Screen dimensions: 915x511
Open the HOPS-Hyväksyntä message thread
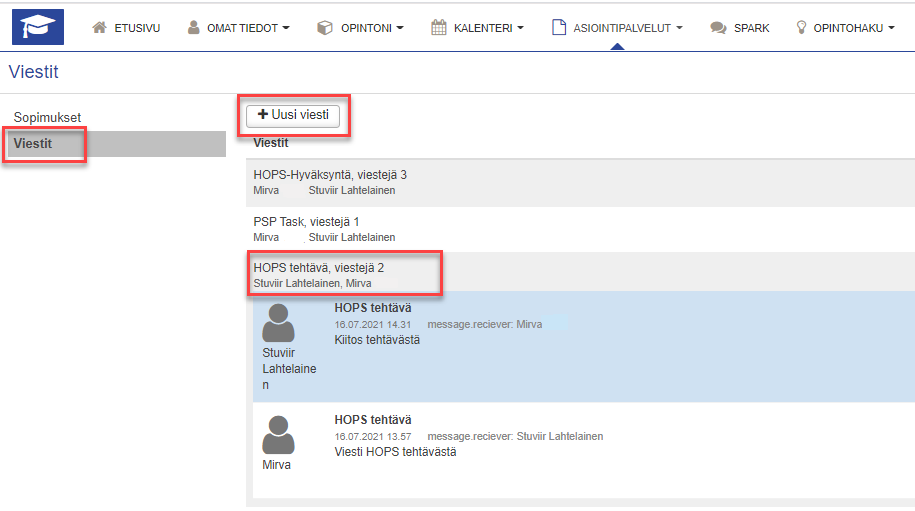pyautogui.click(x=330, y=175)
